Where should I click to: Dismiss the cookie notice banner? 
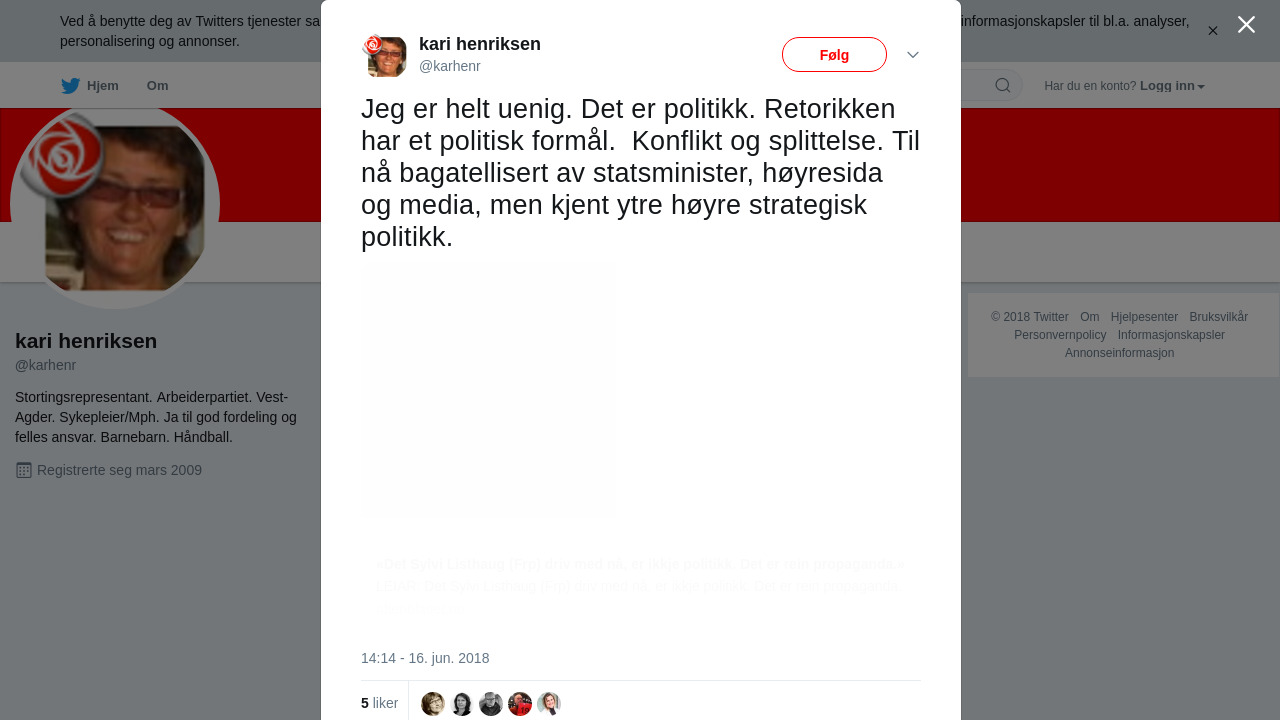click(1213, 31)
